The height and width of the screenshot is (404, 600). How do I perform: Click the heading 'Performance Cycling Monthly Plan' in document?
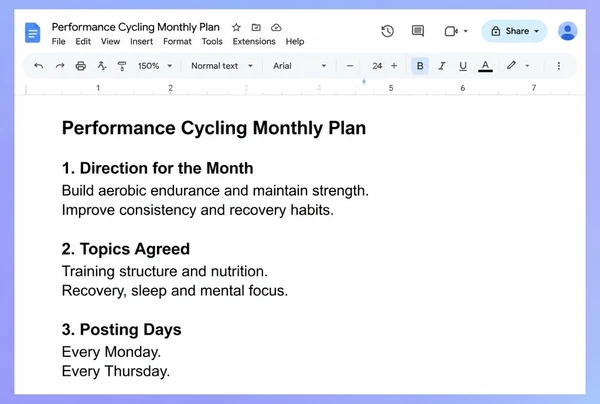pos(214,128)
